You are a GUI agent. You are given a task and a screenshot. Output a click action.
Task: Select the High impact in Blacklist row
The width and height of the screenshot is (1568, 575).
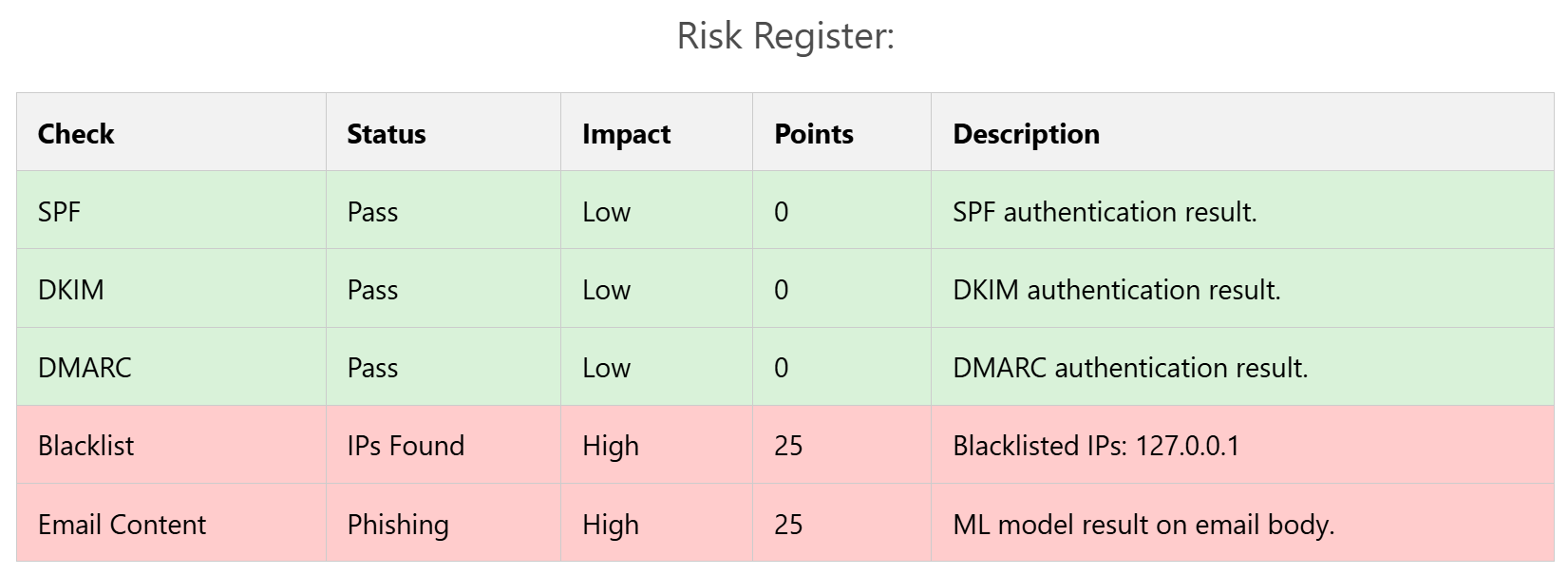point(610,446)
